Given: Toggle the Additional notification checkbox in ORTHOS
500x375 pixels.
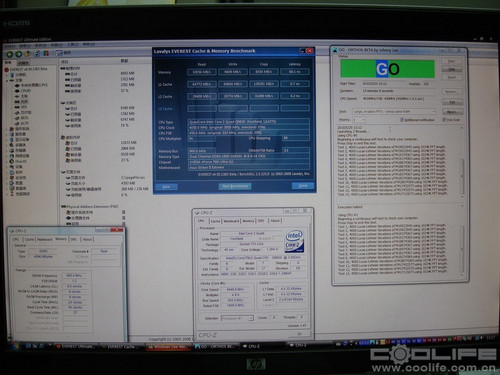Looking at the screenshot, I should click(x=402, y=120).
